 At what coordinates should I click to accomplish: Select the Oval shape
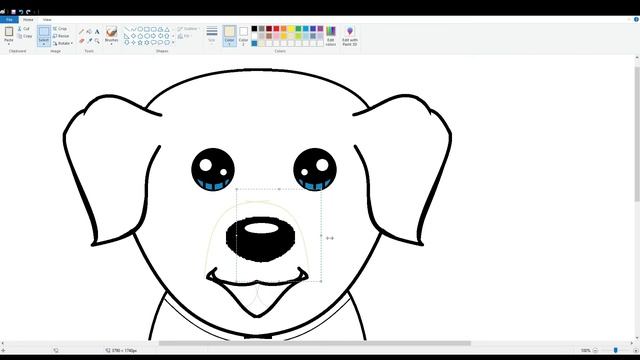click(x=140, y=29)
